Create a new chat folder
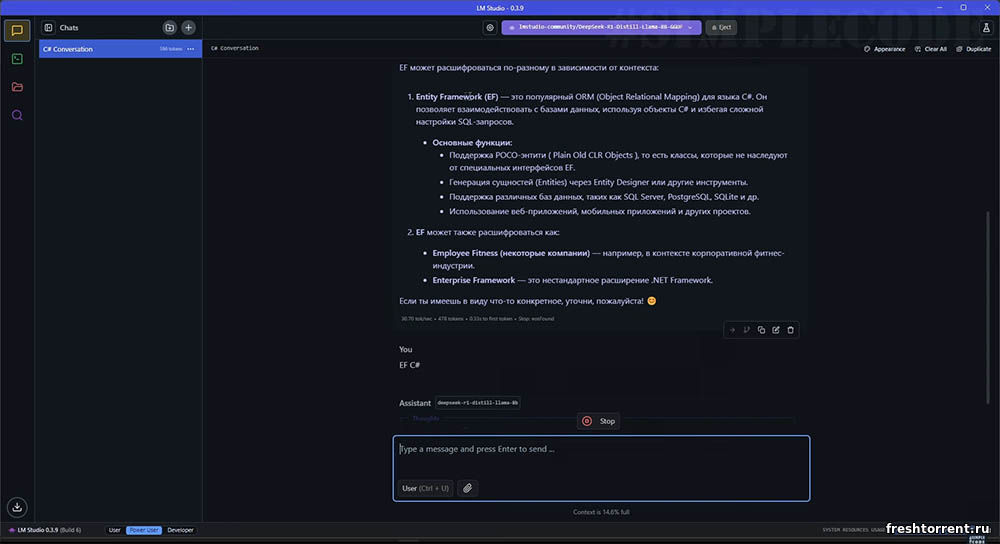Screen dimensions: 1000x544 pyautogui.click(x=169, y=27)
